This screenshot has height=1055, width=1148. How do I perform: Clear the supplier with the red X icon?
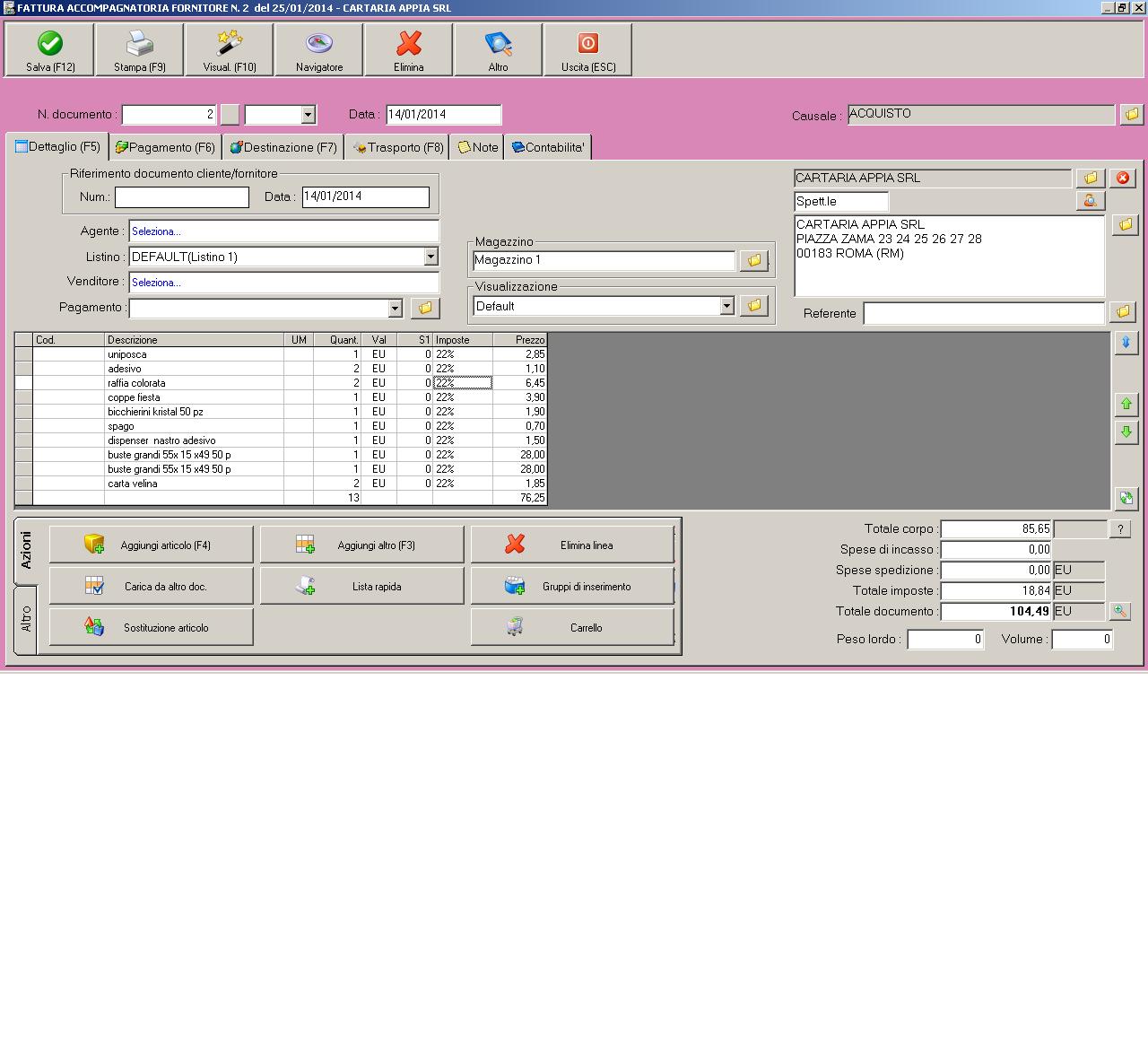point(1123,178)
